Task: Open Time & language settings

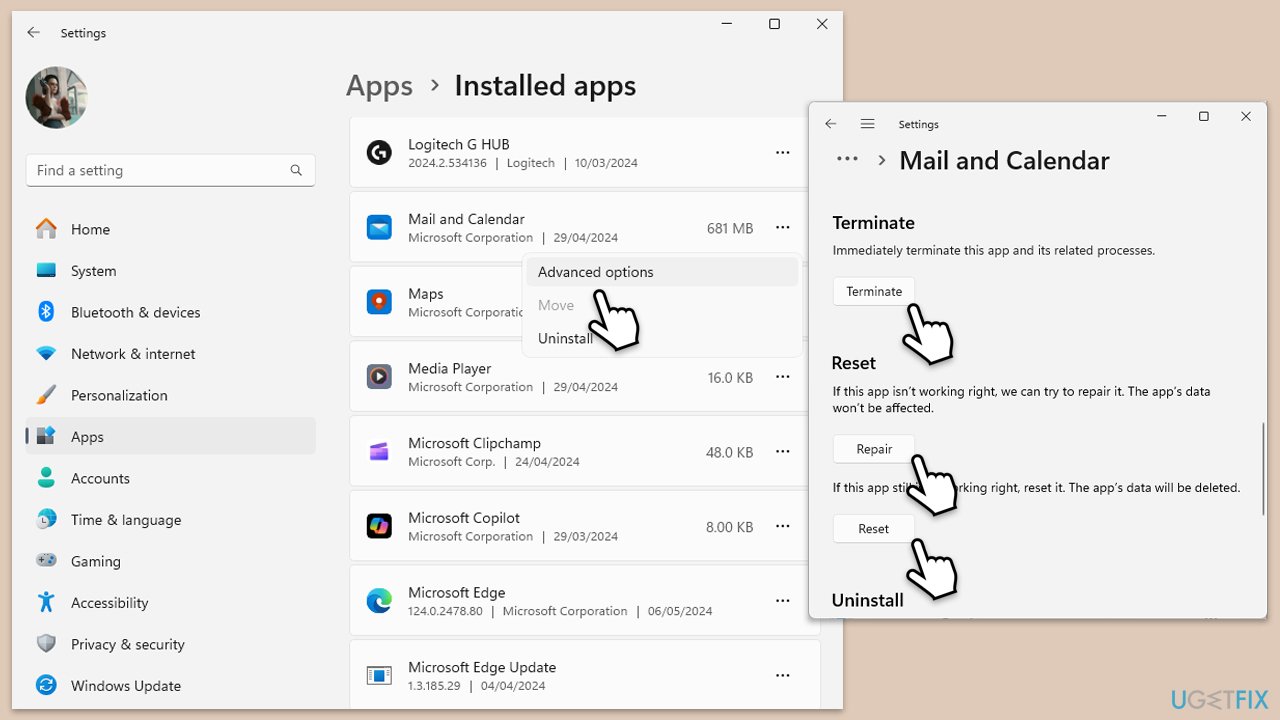Action: tap(171, 520)
